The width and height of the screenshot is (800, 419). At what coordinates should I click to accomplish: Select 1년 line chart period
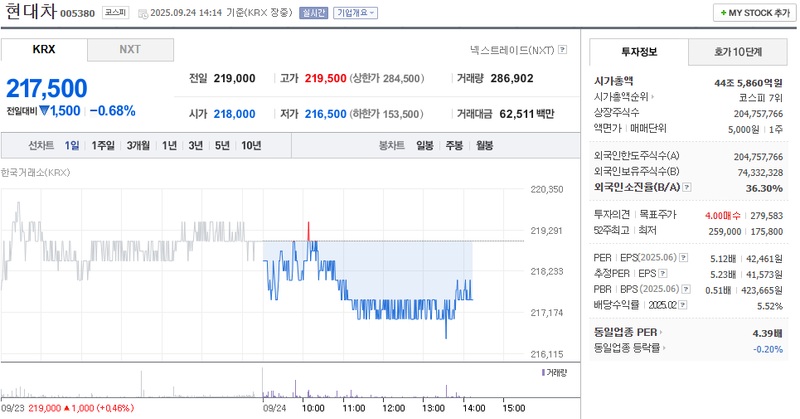[169, 145]
